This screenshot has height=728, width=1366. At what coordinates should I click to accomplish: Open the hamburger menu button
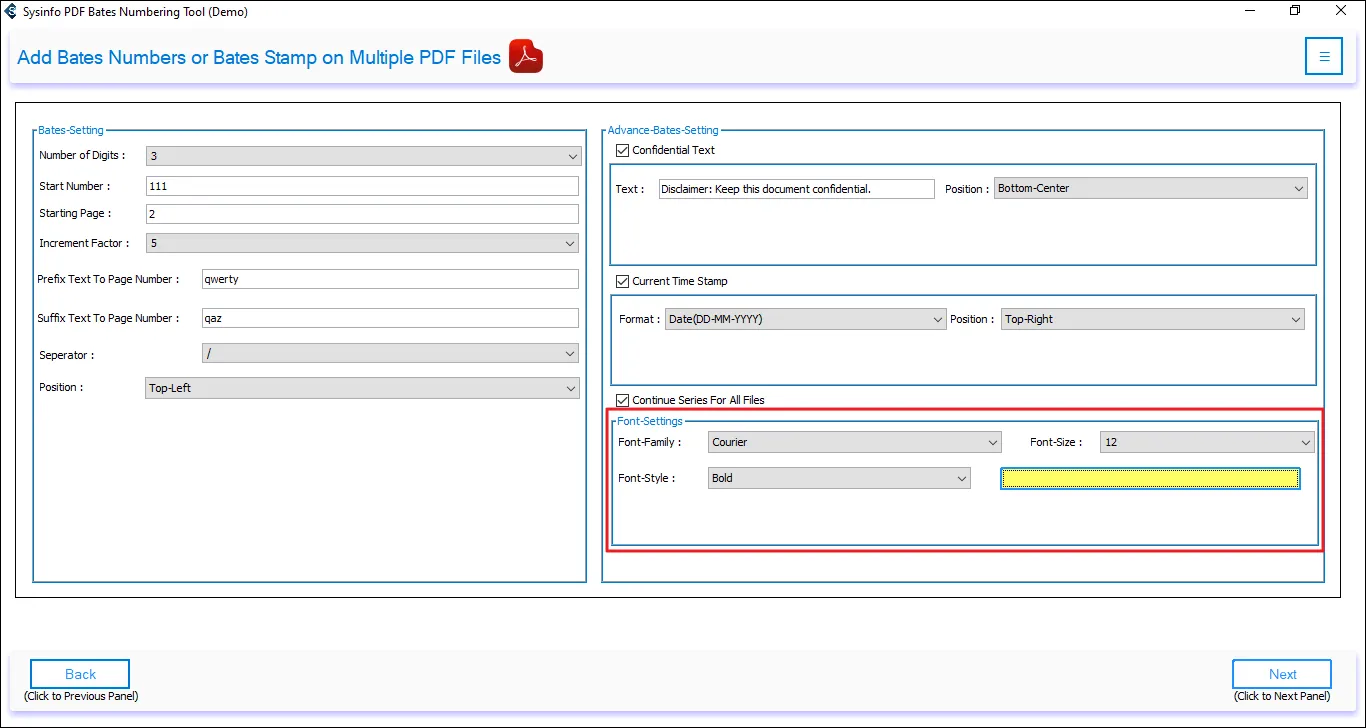tap(1323, 57)
